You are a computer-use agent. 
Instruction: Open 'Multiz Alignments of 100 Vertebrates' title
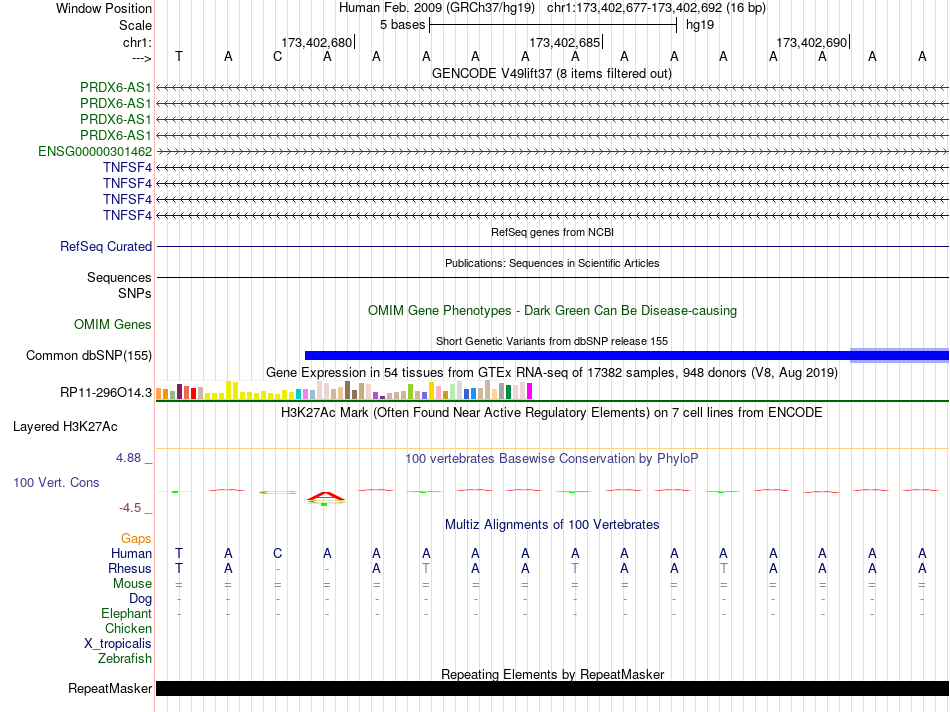click(552, 525)
